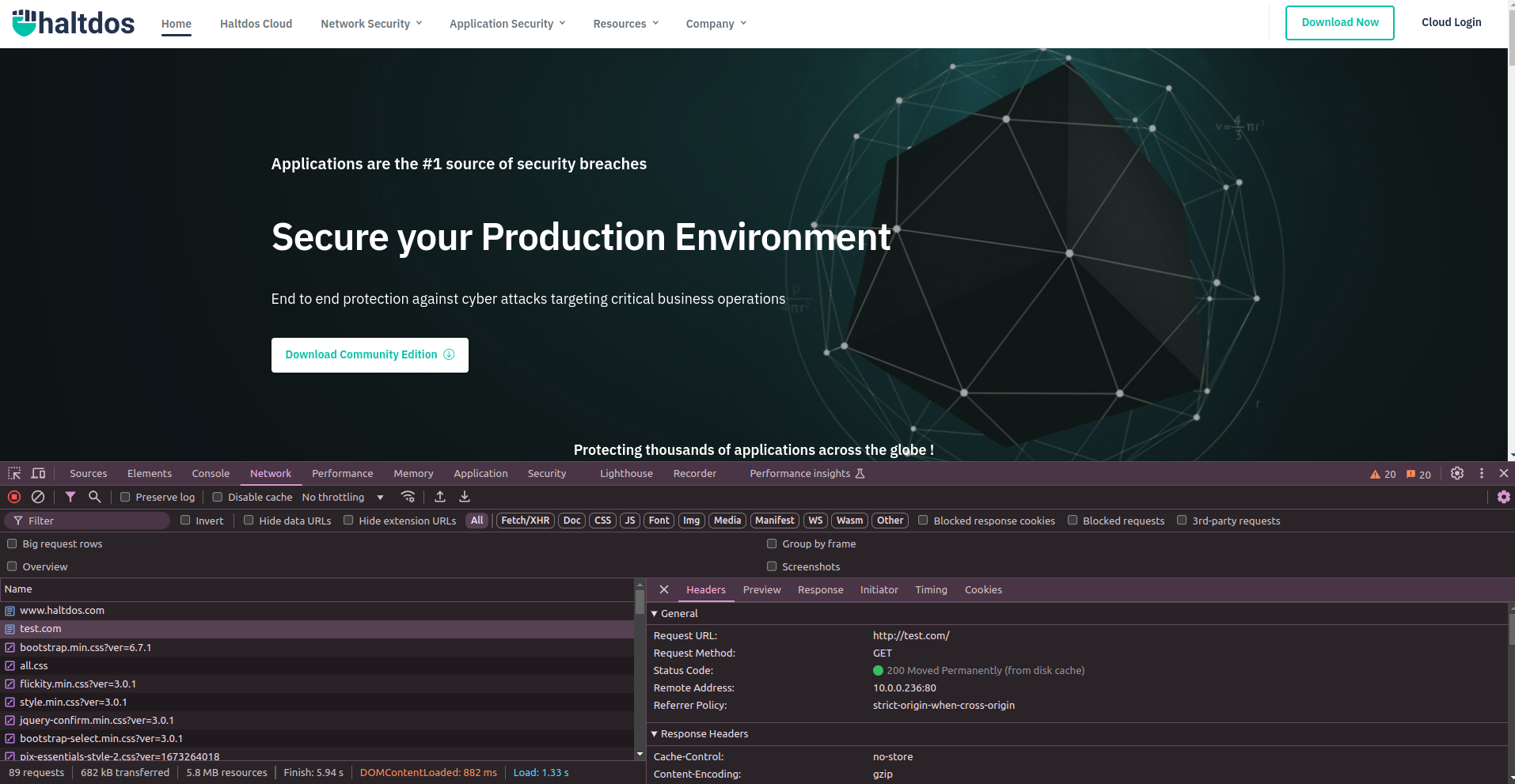Image resolution: width=1515 pixels, height=784 pixels.
Task: Check Blocked requests checkbox
Action: tap(1073, 520)
